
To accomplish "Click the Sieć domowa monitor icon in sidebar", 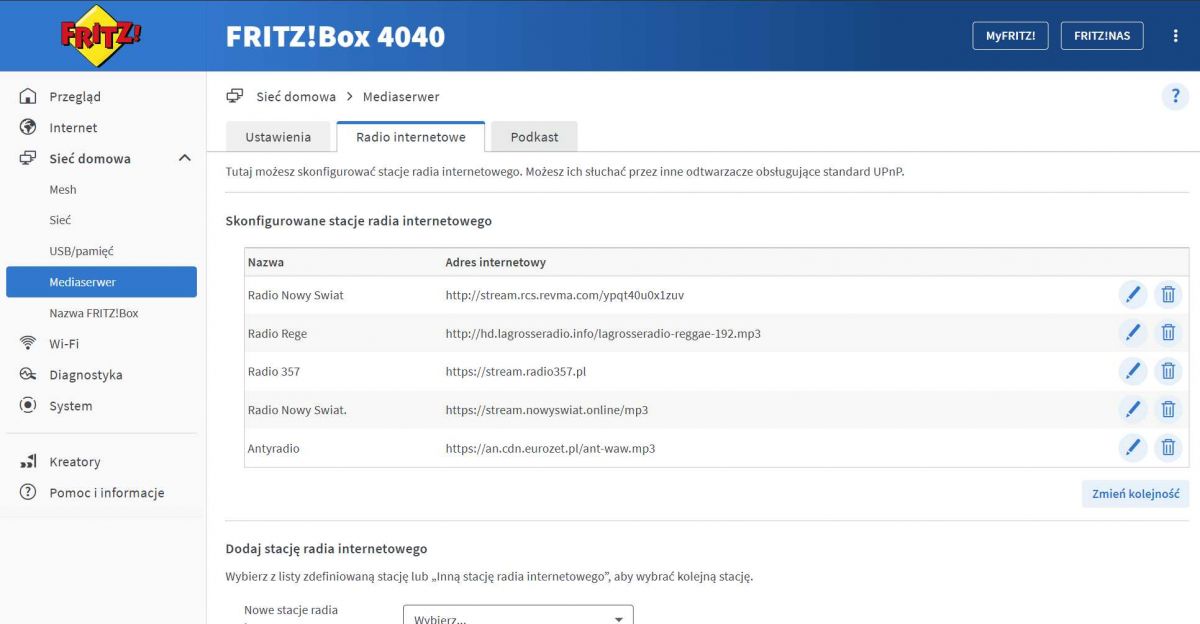I will 28,159.
